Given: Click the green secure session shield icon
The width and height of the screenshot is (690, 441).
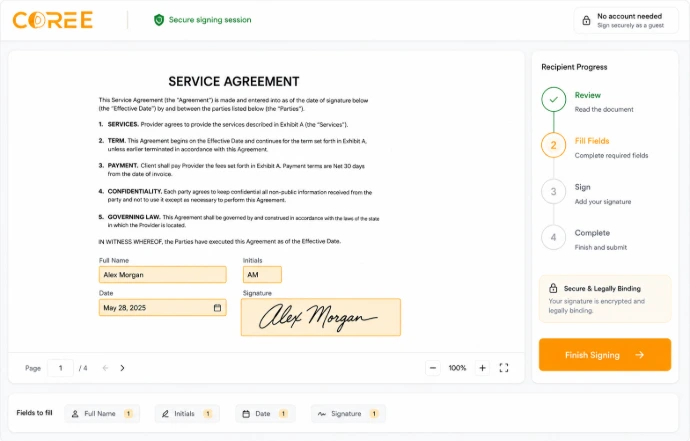Looking at the screenshot, I should click(x=159, y=20).
